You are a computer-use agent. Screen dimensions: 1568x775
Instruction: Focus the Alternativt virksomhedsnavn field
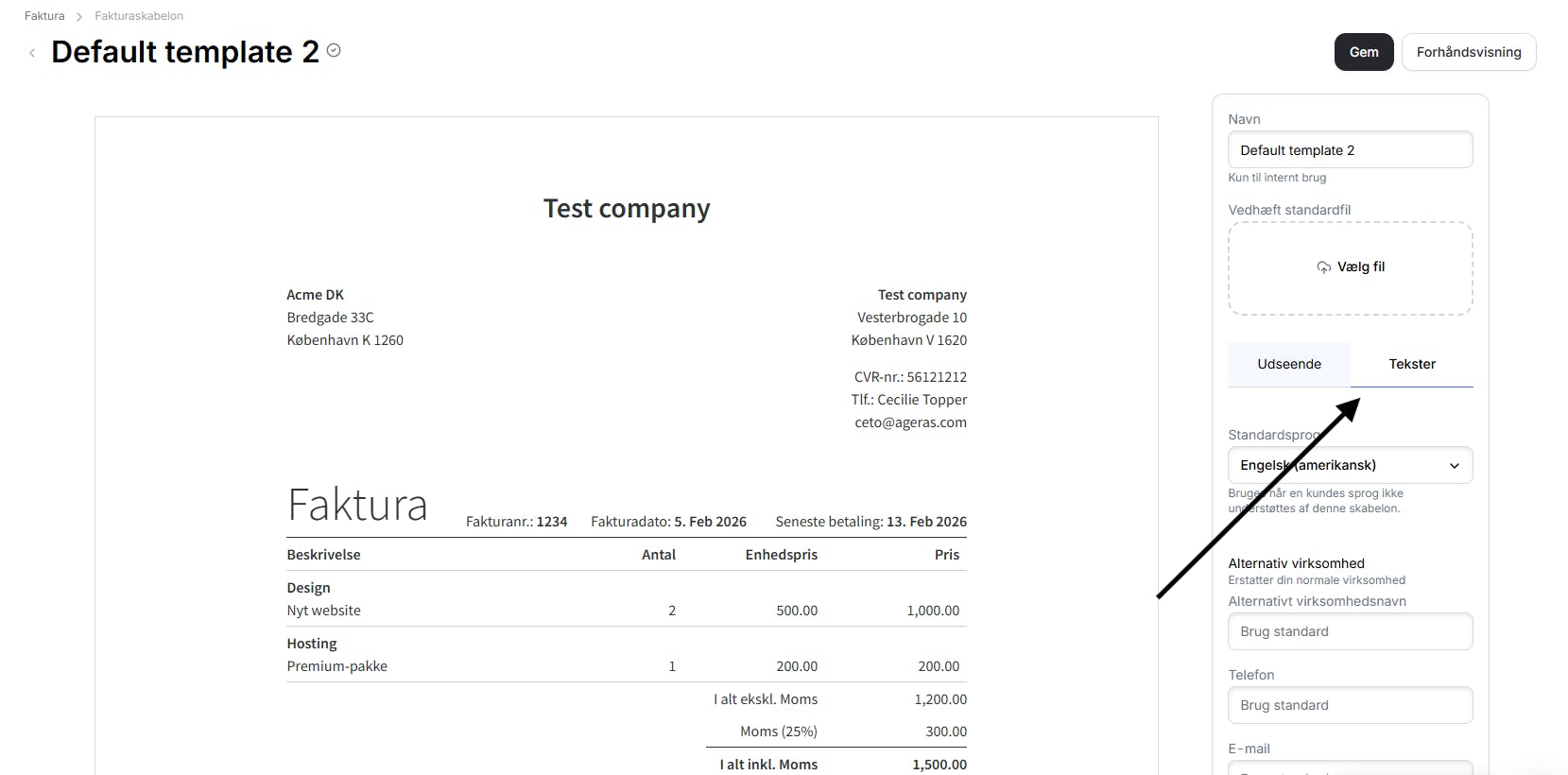[1350, 631]
